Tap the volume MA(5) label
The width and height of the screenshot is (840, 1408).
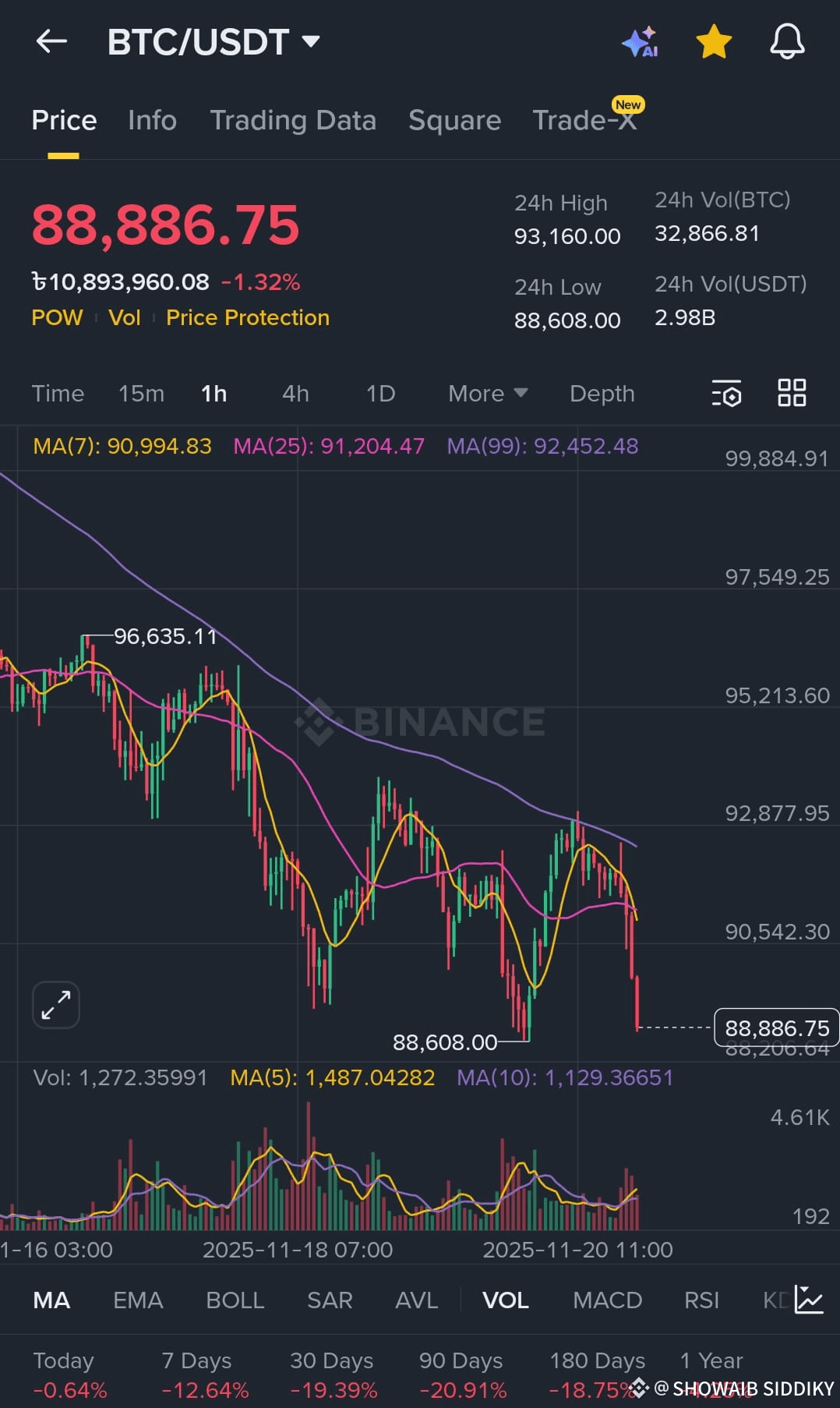[x=333, y=1077]
